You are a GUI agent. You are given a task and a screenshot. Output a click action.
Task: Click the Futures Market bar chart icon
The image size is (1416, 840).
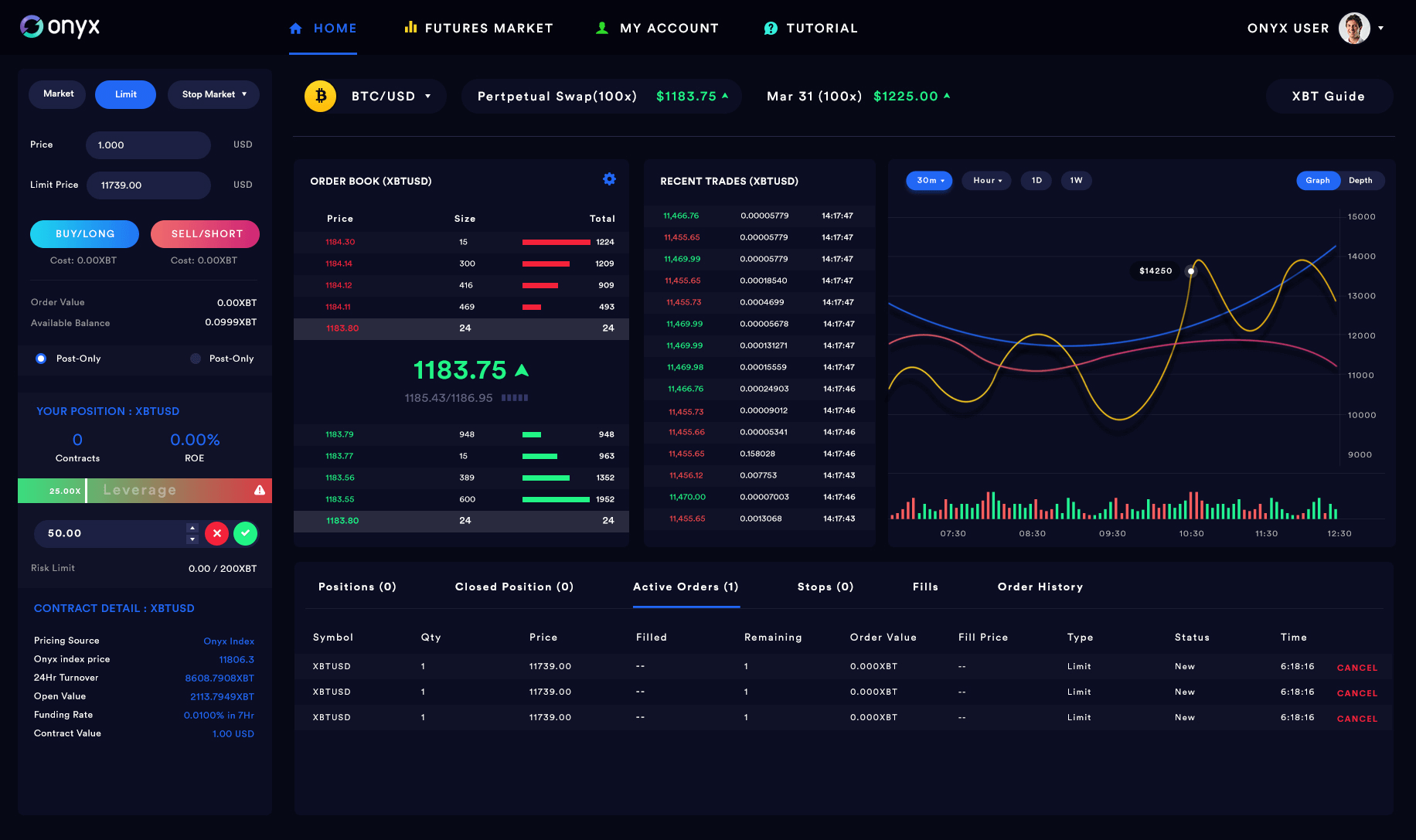click(x=410, y=27)
